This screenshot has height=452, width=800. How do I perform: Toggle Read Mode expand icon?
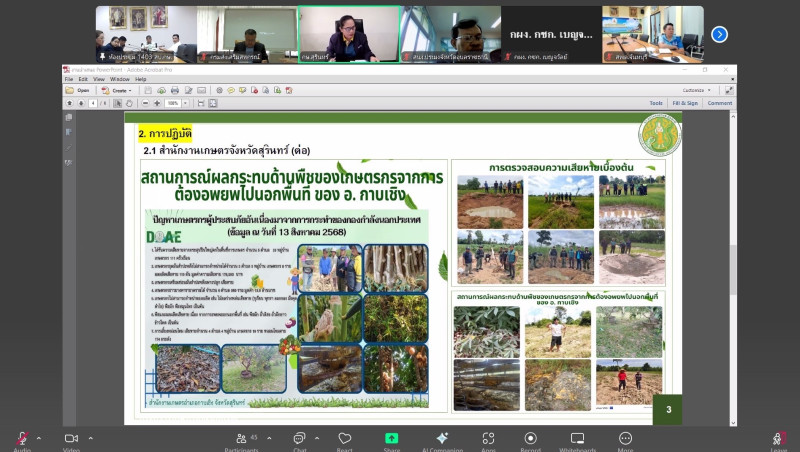[729, 90]
